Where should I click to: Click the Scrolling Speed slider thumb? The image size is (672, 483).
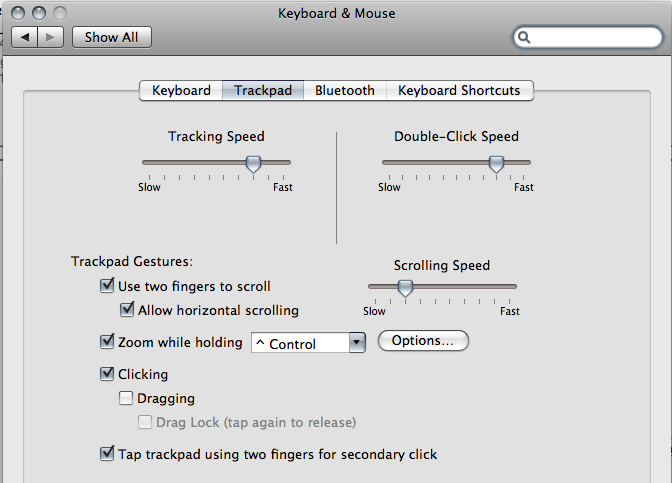coord(405,288)
